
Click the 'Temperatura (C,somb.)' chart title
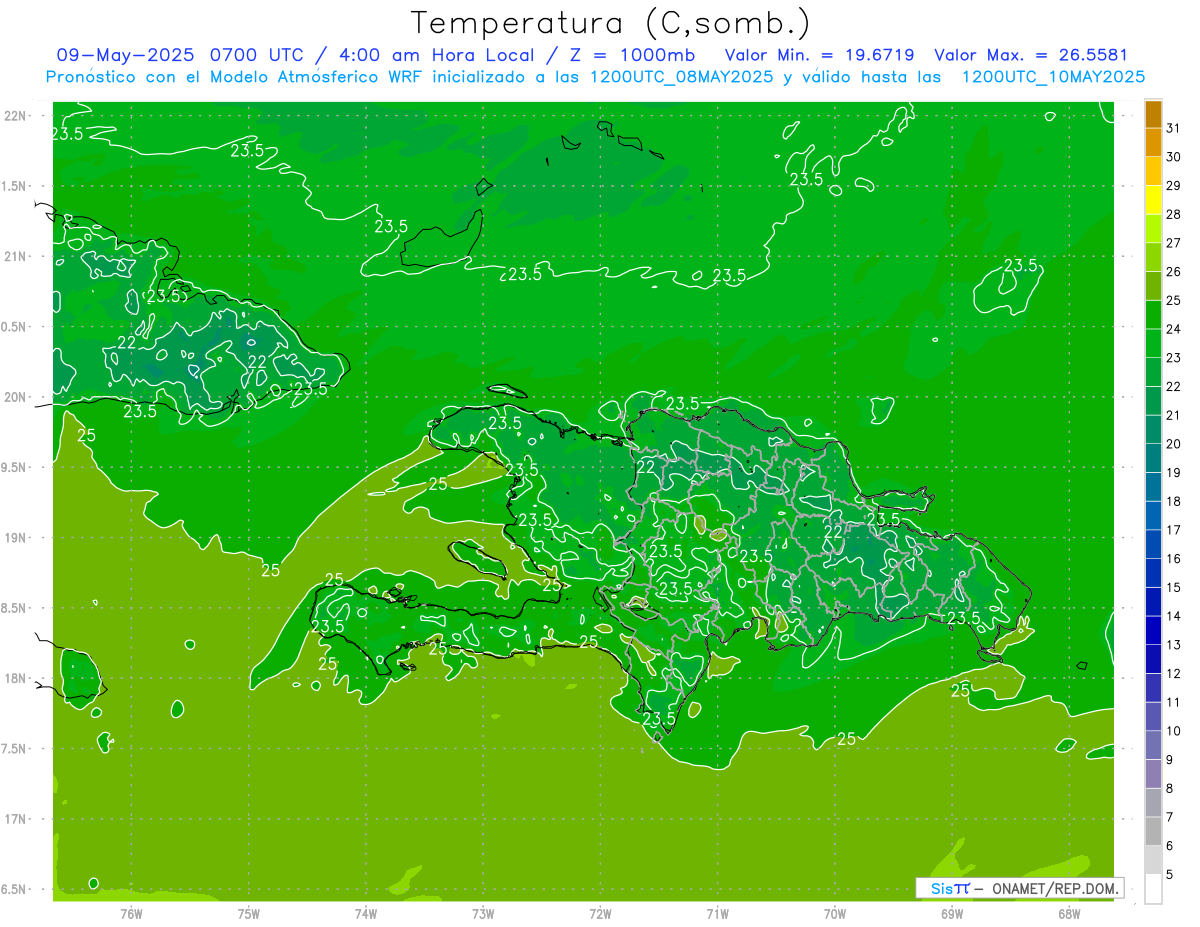611,23
